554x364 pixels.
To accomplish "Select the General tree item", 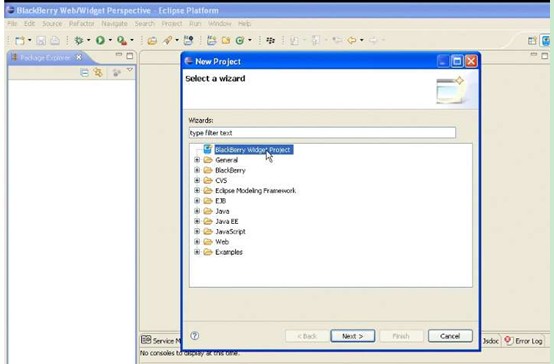I will (x=226, y=160).
